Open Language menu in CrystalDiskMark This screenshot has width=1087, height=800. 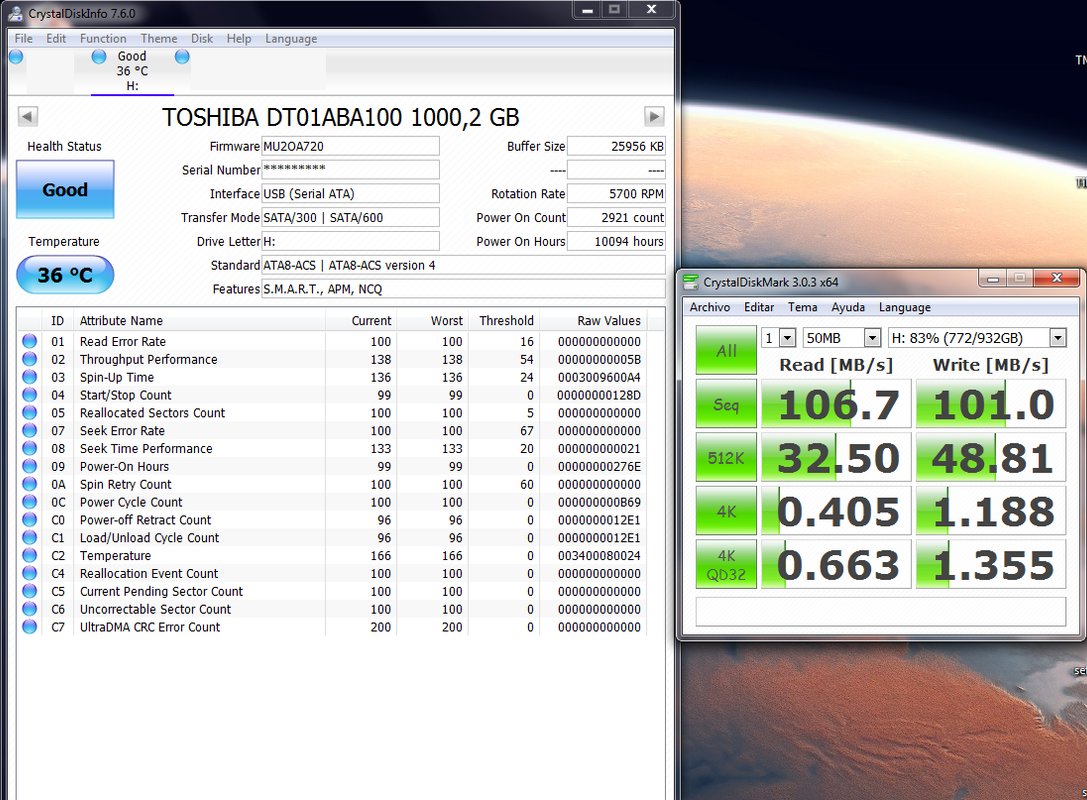click(905, 307)
